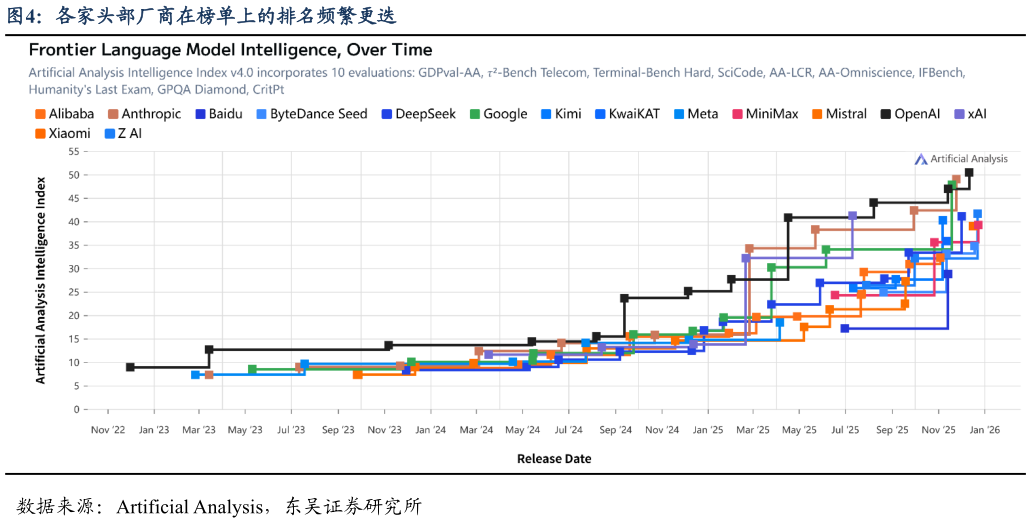Click the 'Release Date' x-axis title
Viewport: 1031px width, 523px height.
click(553, 459)
